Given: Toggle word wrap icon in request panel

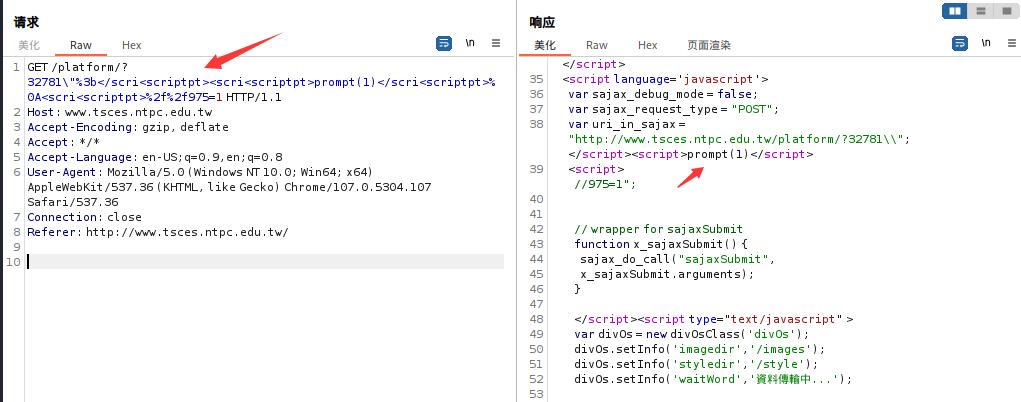Looking at the screenshot, I should coord(443,44).
